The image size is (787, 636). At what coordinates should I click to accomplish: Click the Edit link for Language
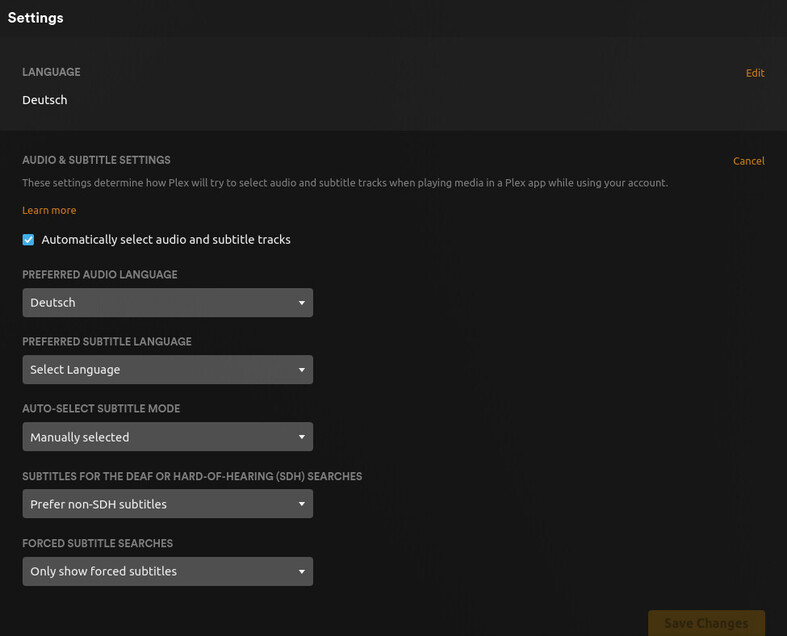(755, 73)
